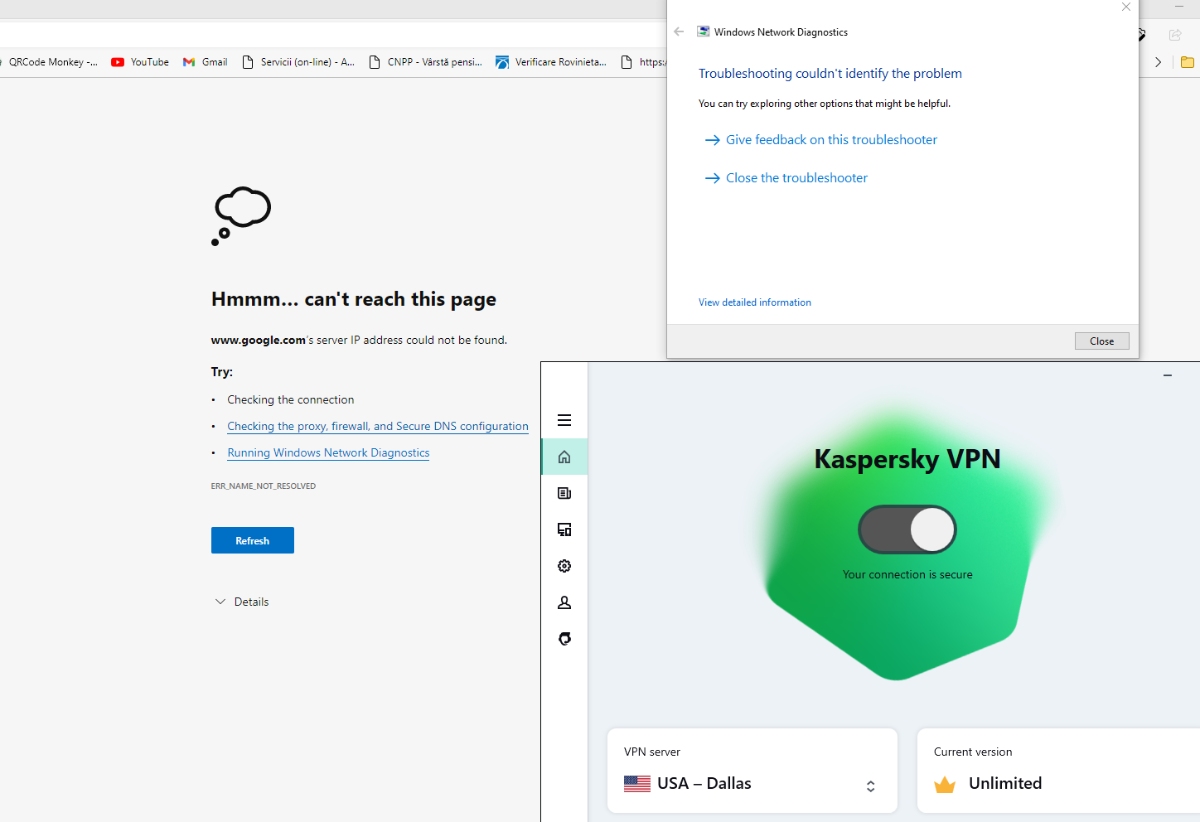This screenshot has height=822, width=1200.
Task: Click the ERR_NAME_NOT_RESOLVED error code text
Action: pos(263,486)
